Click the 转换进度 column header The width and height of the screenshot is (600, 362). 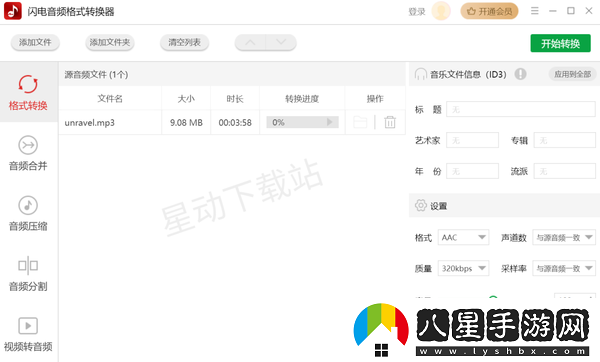(302, 99)
